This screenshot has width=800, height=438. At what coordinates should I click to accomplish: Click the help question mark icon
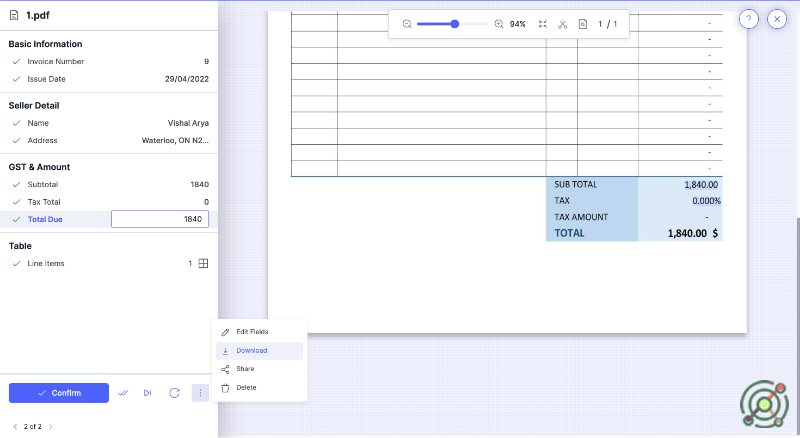tap(749, 19)
